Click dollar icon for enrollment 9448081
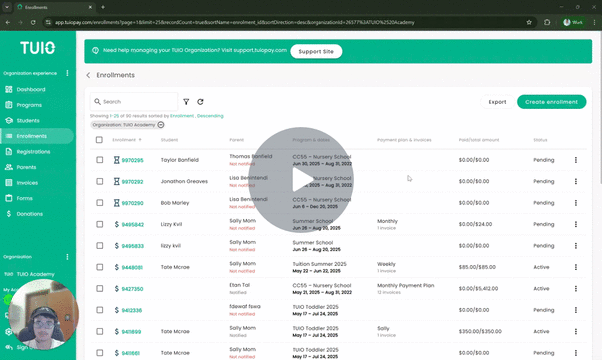 click(116, 267)
